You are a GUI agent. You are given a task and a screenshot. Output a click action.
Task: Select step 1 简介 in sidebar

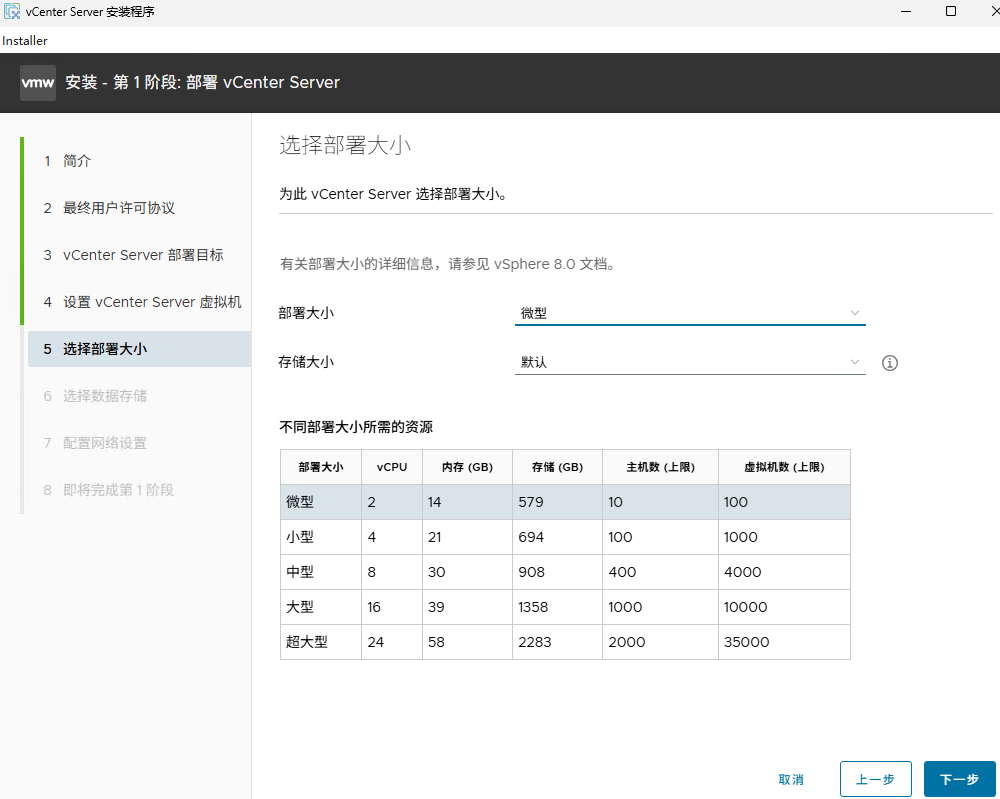tap(76, 160)
